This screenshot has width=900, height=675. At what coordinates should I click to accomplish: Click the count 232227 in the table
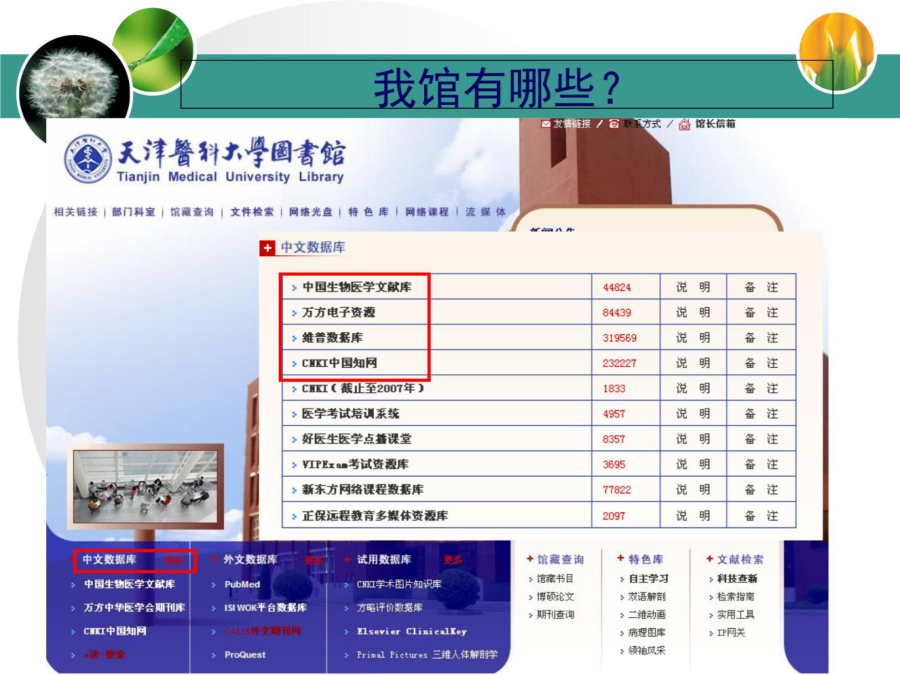[x=620, y=363]
